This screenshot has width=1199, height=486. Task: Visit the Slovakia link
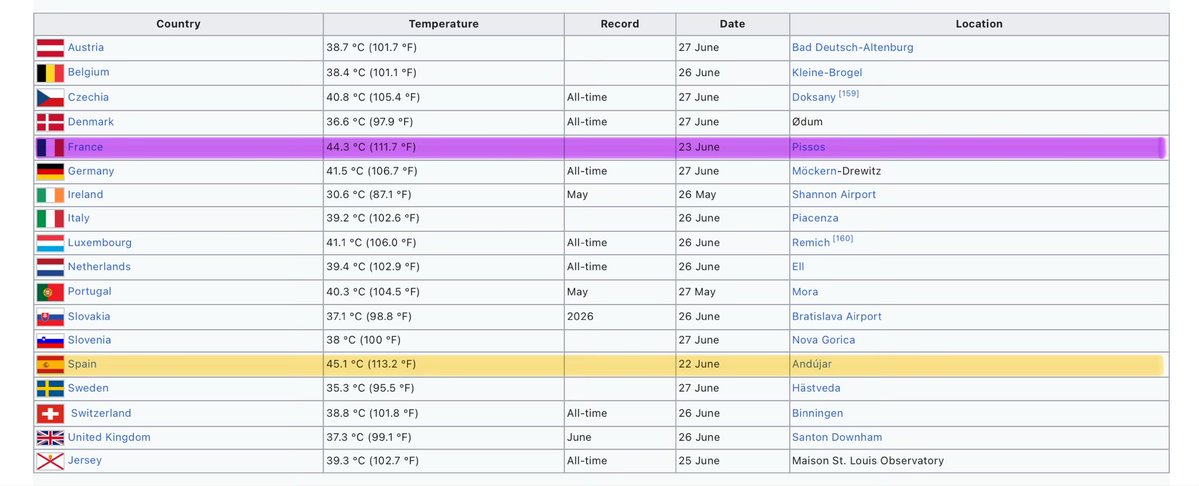coord(89,316)
